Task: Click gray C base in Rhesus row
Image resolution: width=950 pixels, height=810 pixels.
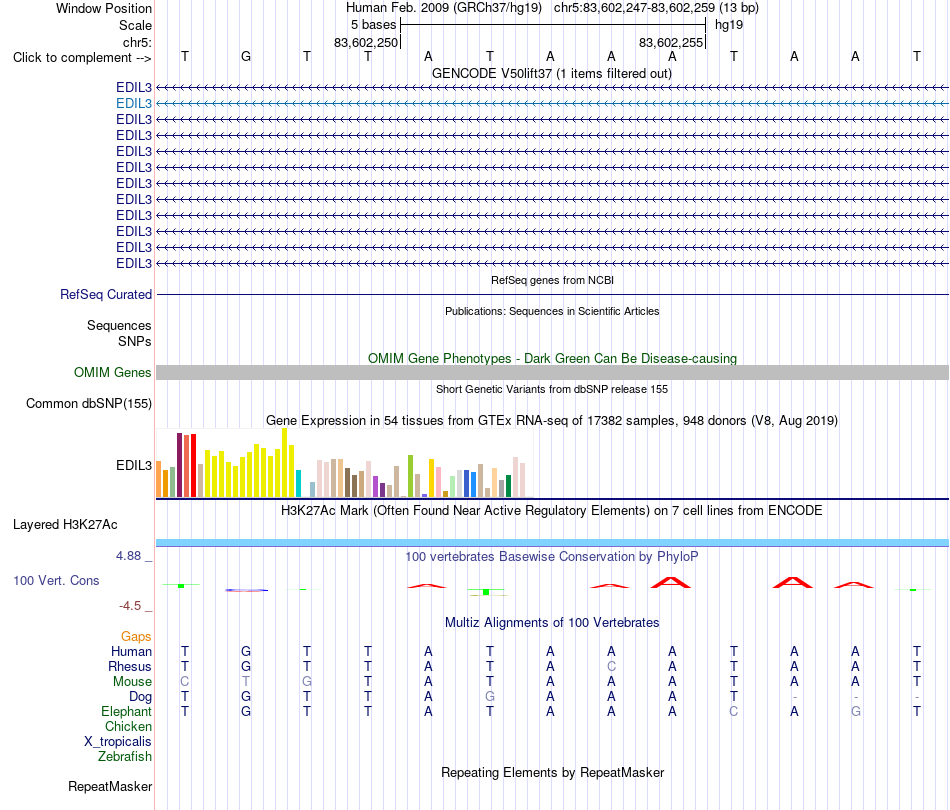Action: (611, 666)
